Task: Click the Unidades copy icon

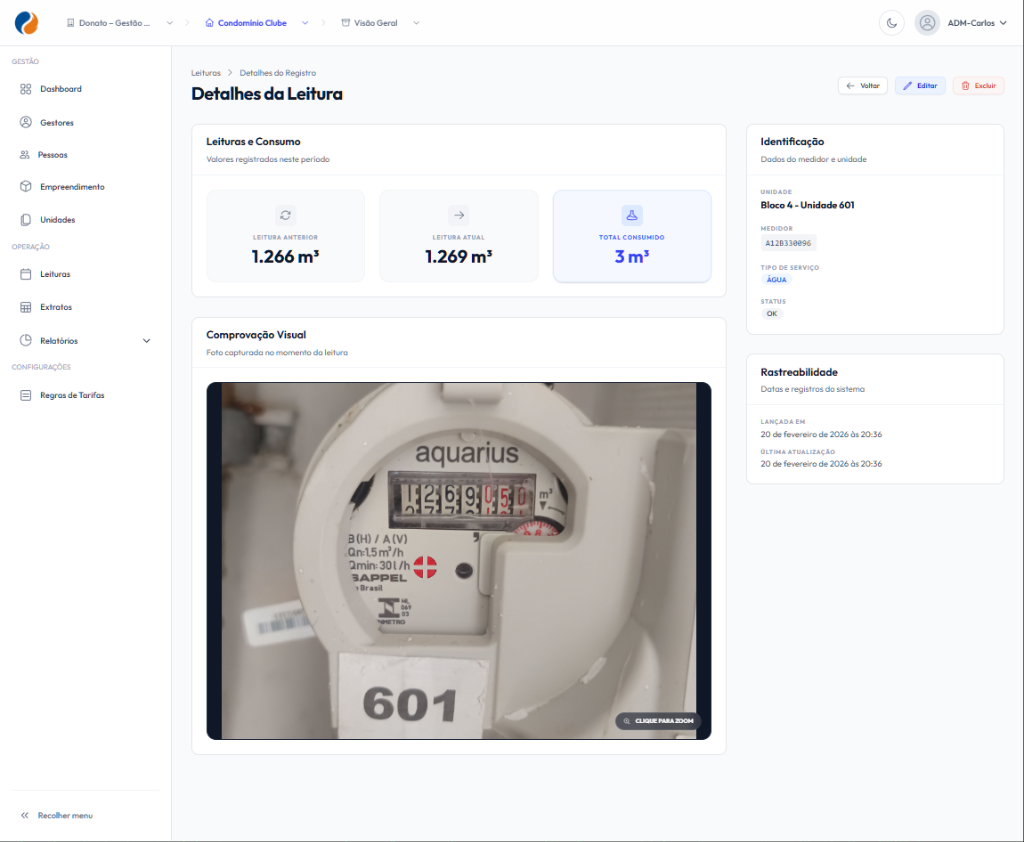Action: 25,219
